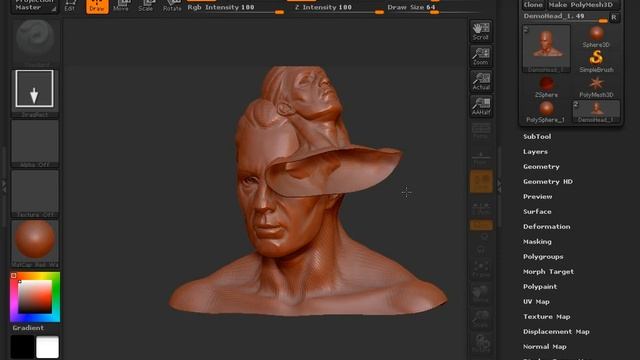Open the Polypaint section

540,287
